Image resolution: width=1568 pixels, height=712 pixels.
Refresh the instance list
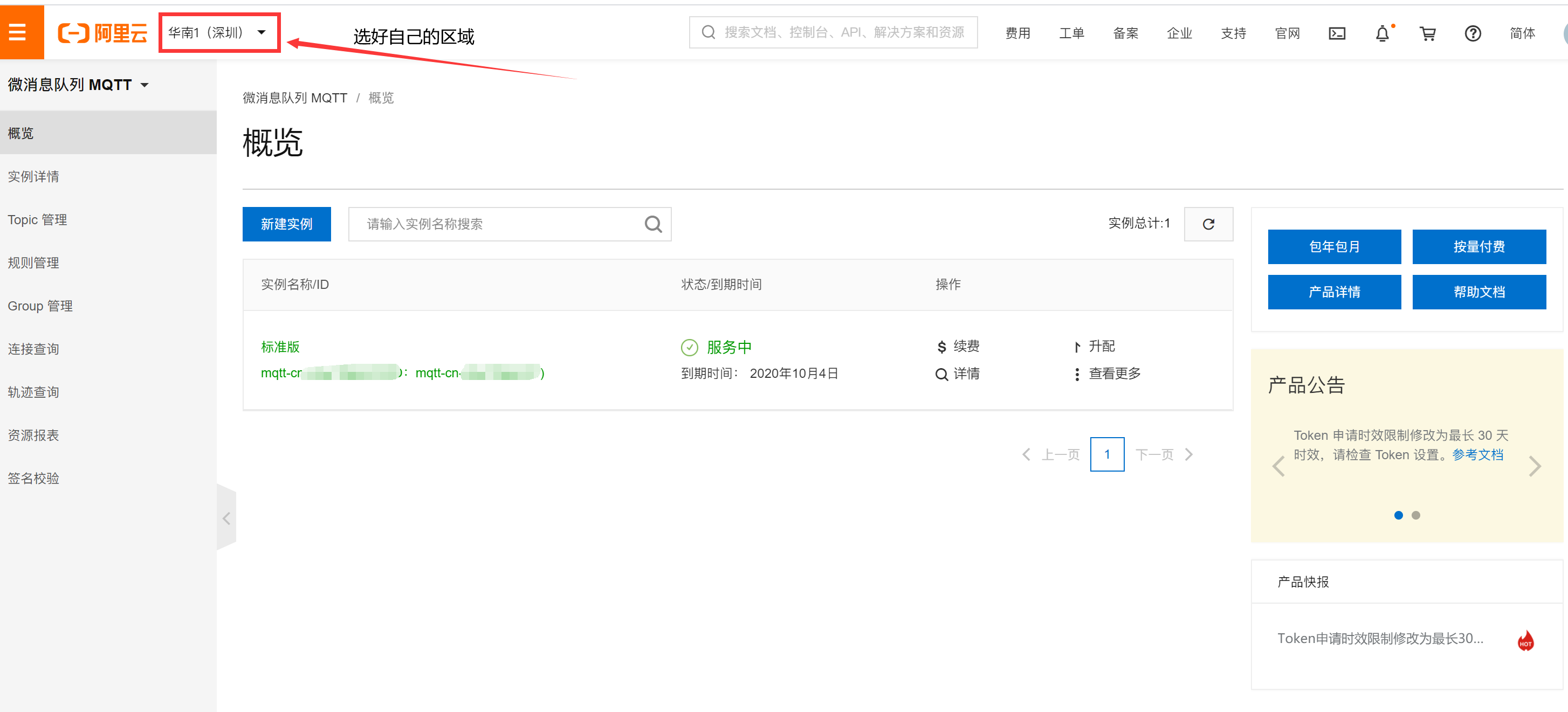(x=1208, y=224)
